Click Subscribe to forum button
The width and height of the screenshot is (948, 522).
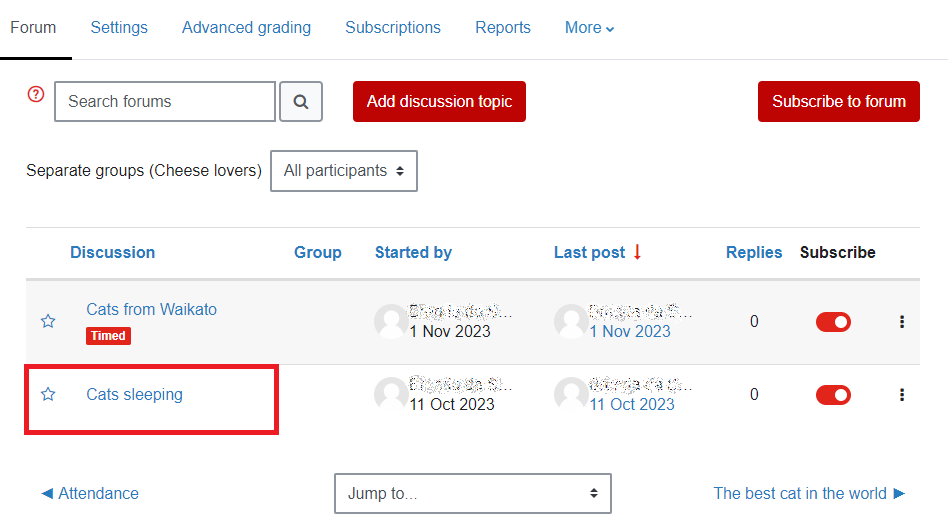(838, 102)
